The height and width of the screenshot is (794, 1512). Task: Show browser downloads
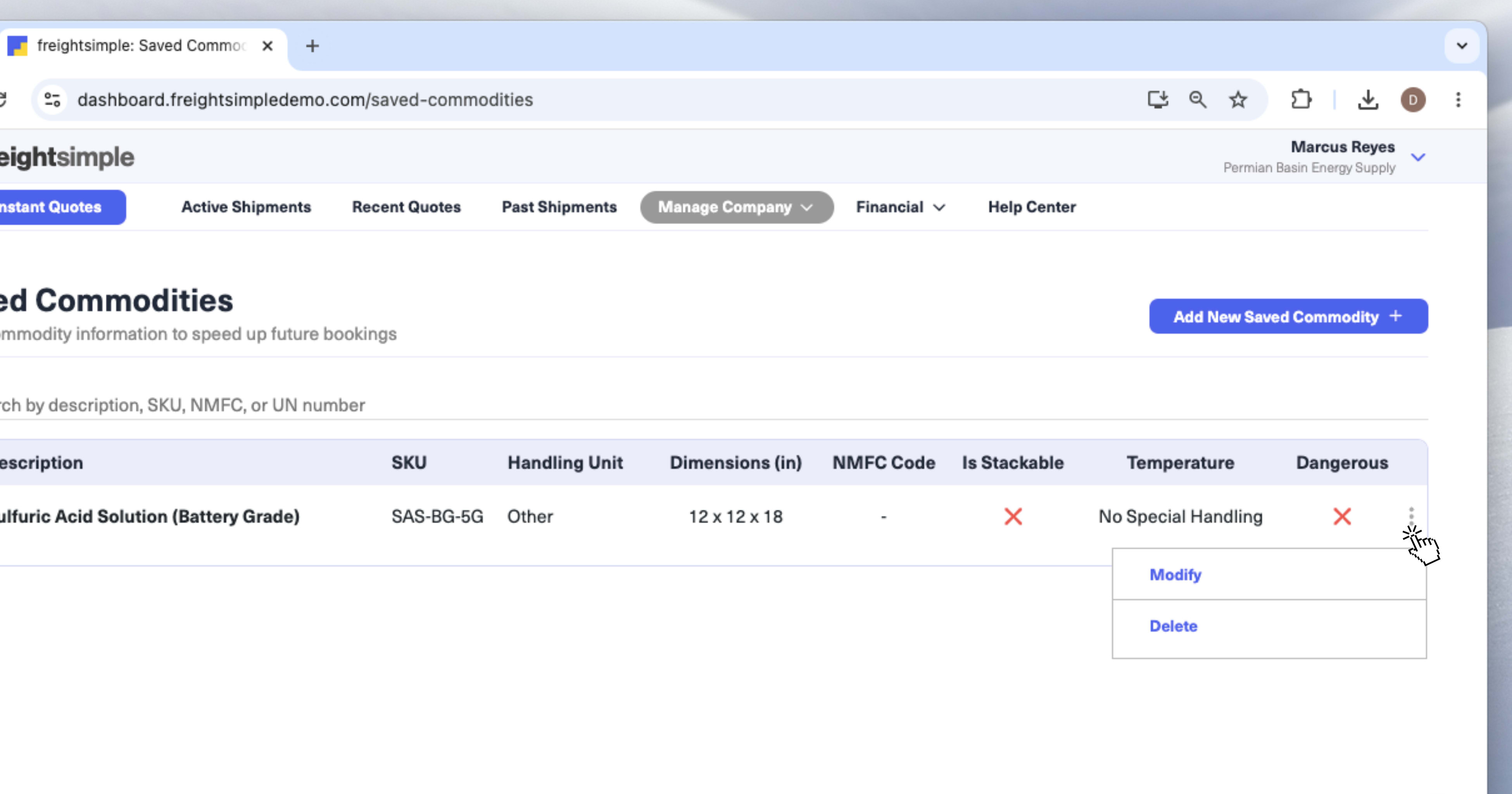(1368, 100)
